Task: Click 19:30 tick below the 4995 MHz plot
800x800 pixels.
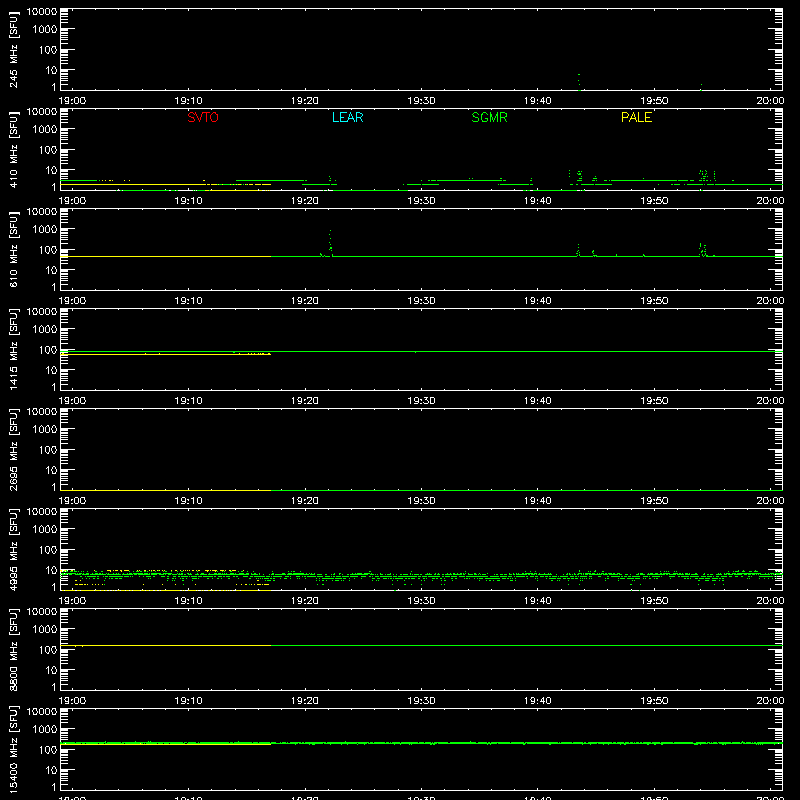Action: point(421,601)
